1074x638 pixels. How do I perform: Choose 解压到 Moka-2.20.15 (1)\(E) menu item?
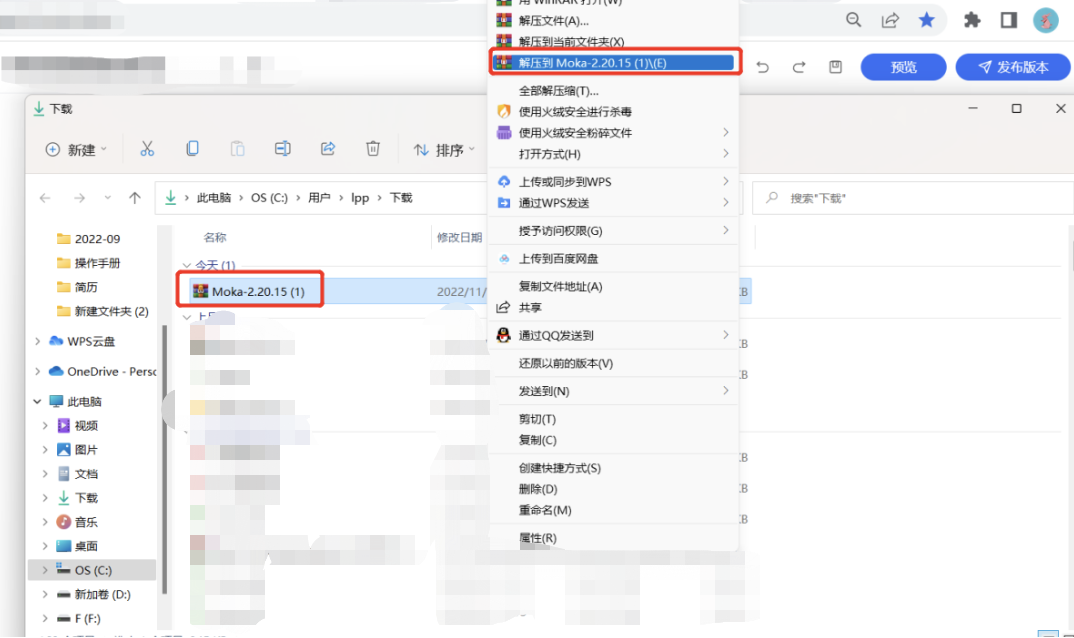click(x=613, y=63)
